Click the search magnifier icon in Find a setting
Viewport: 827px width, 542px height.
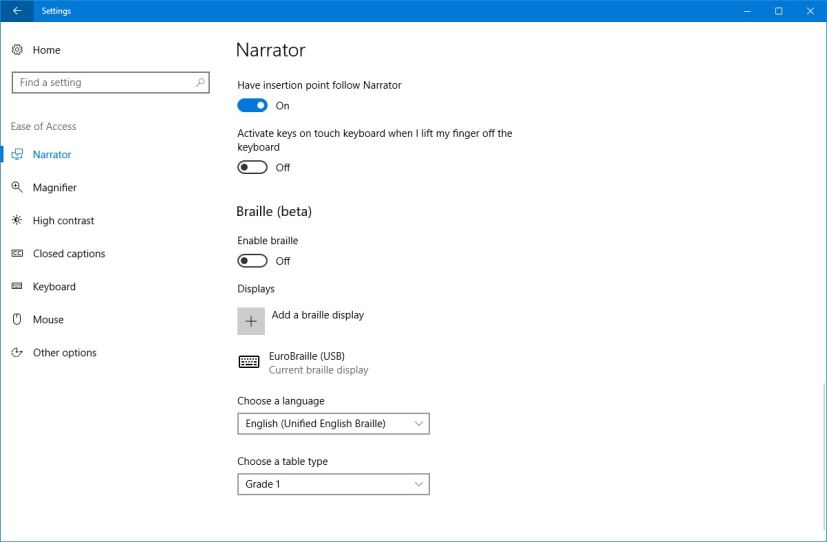tap(200, 82)
